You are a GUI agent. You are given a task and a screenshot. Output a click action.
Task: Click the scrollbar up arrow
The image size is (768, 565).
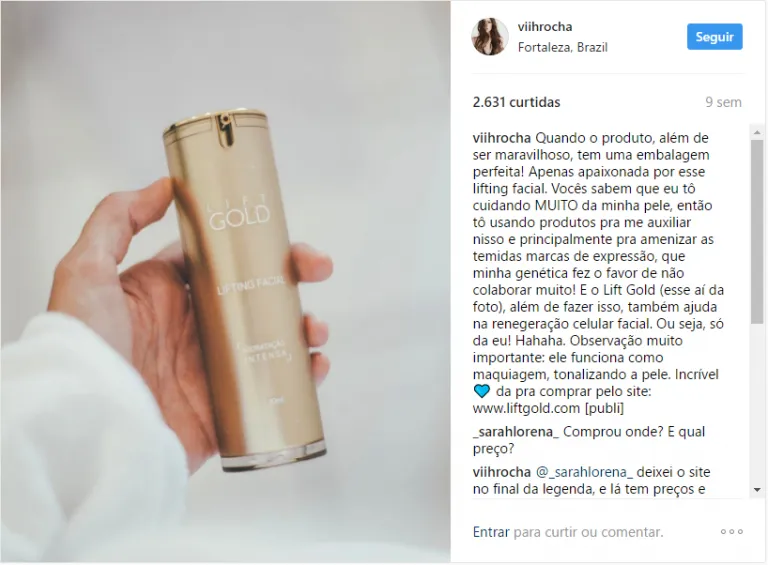(757, 133)
